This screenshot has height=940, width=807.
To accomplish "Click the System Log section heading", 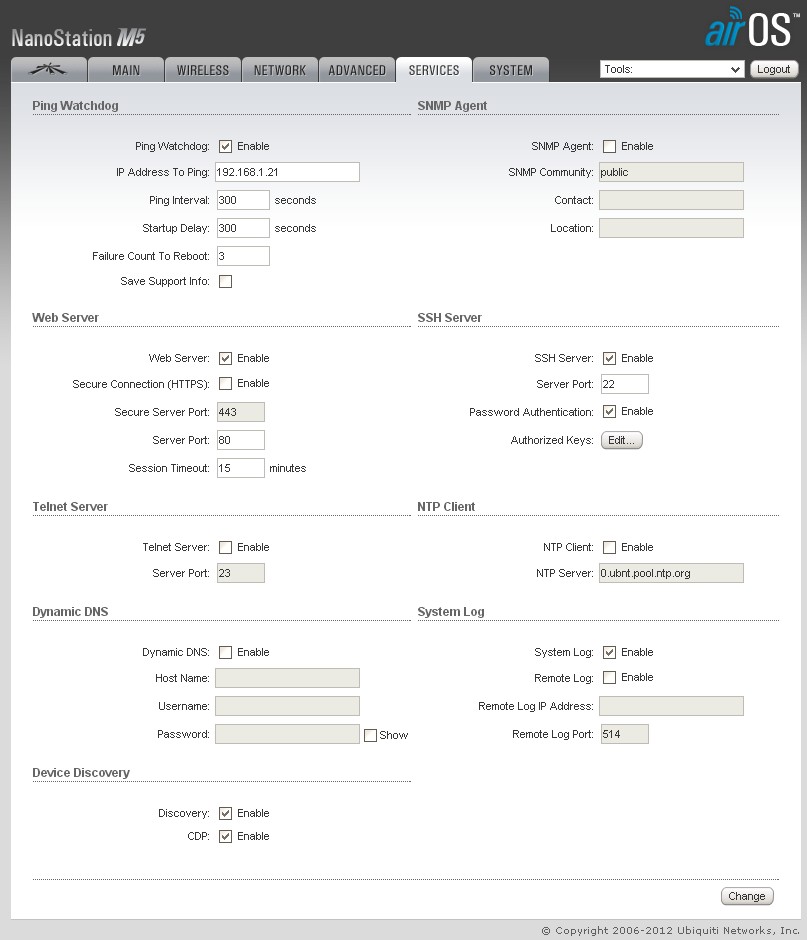I will point(451,611).
